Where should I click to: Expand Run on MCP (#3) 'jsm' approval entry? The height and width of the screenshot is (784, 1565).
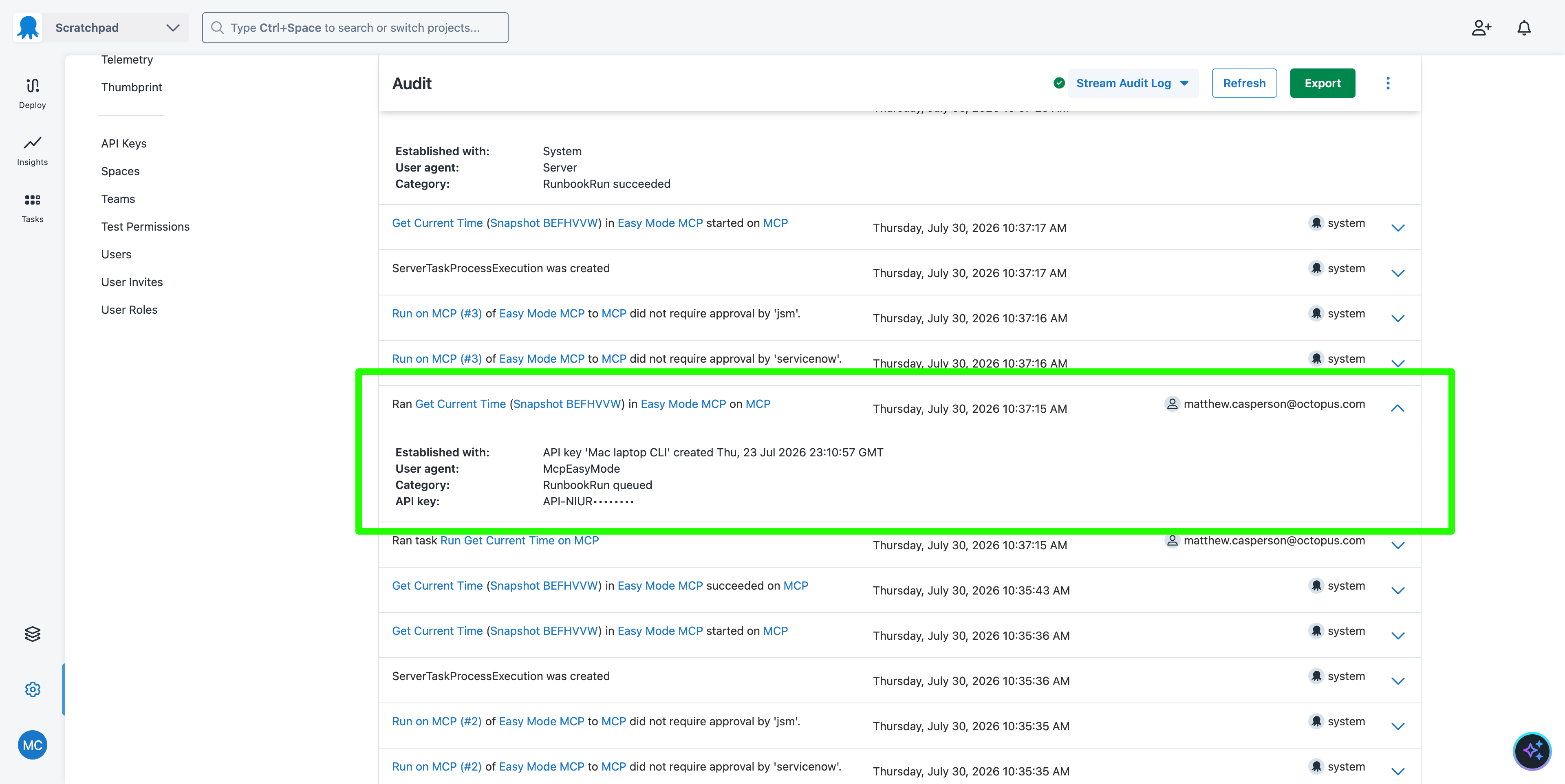point(1397,318)
